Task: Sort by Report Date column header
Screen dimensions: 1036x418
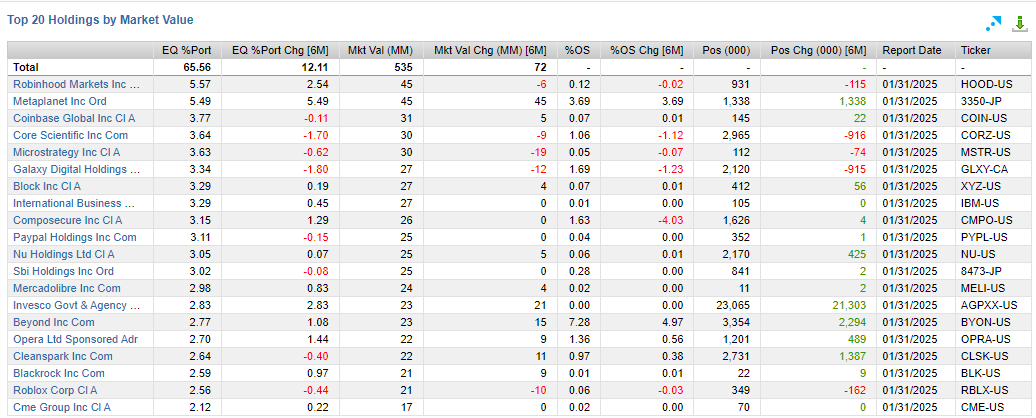Action: coord(912,50)
